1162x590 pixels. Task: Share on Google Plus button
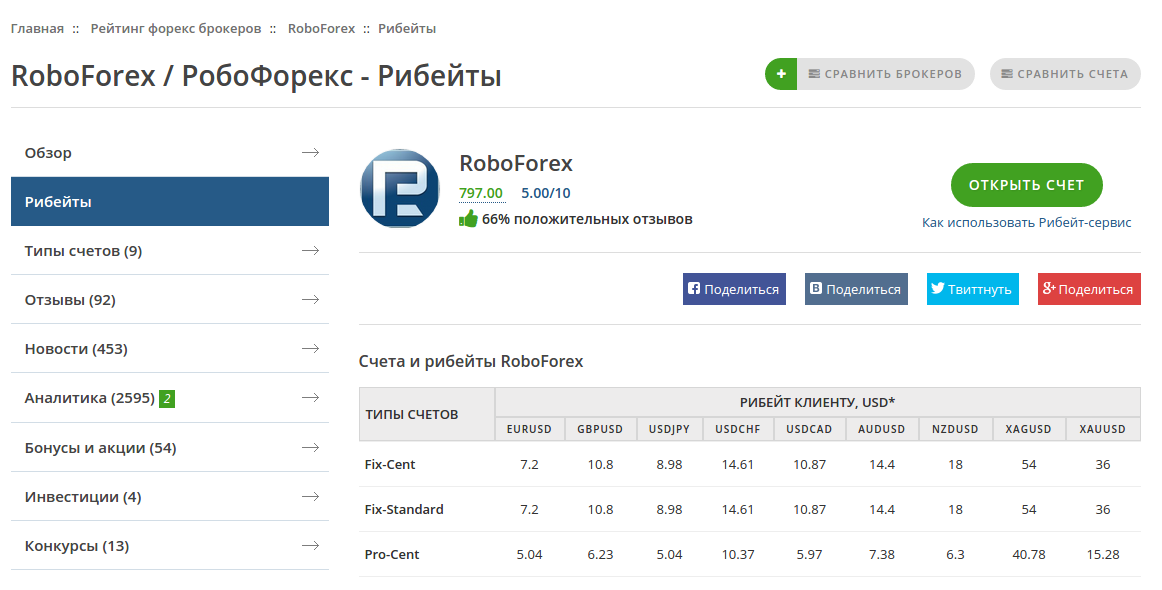1089,289
